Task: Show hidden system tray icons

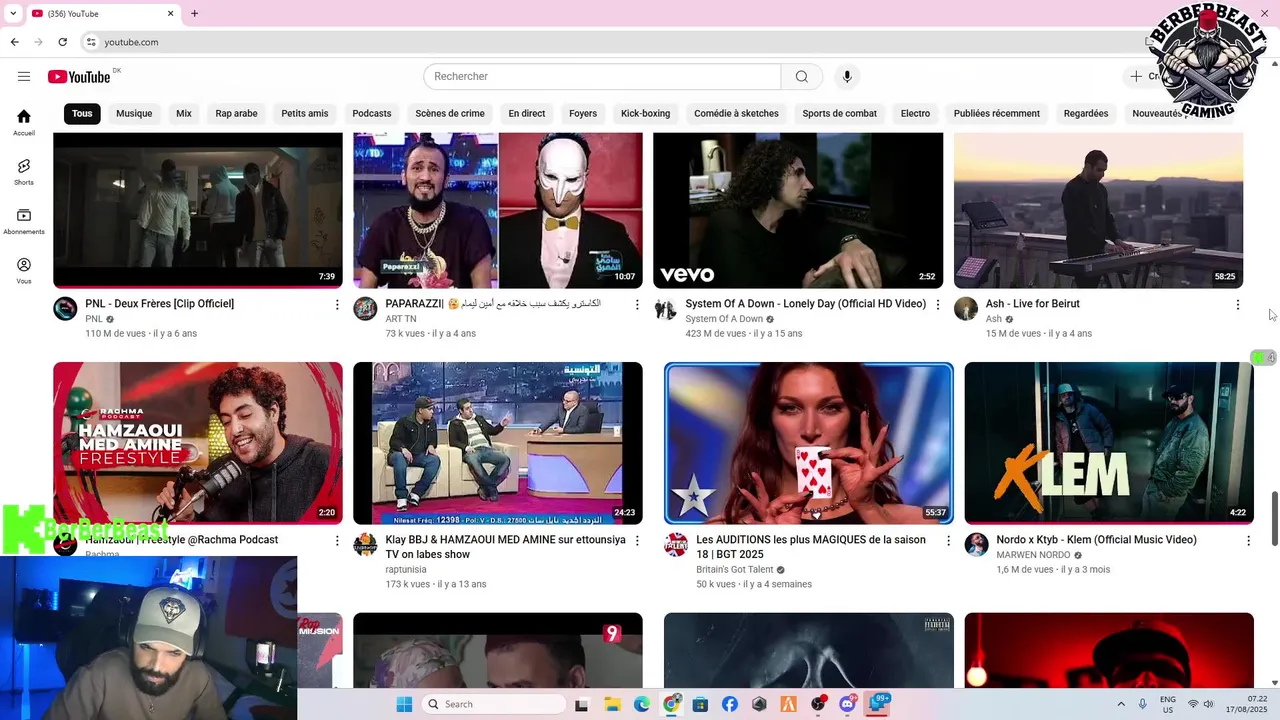Action: (1120, 704)
